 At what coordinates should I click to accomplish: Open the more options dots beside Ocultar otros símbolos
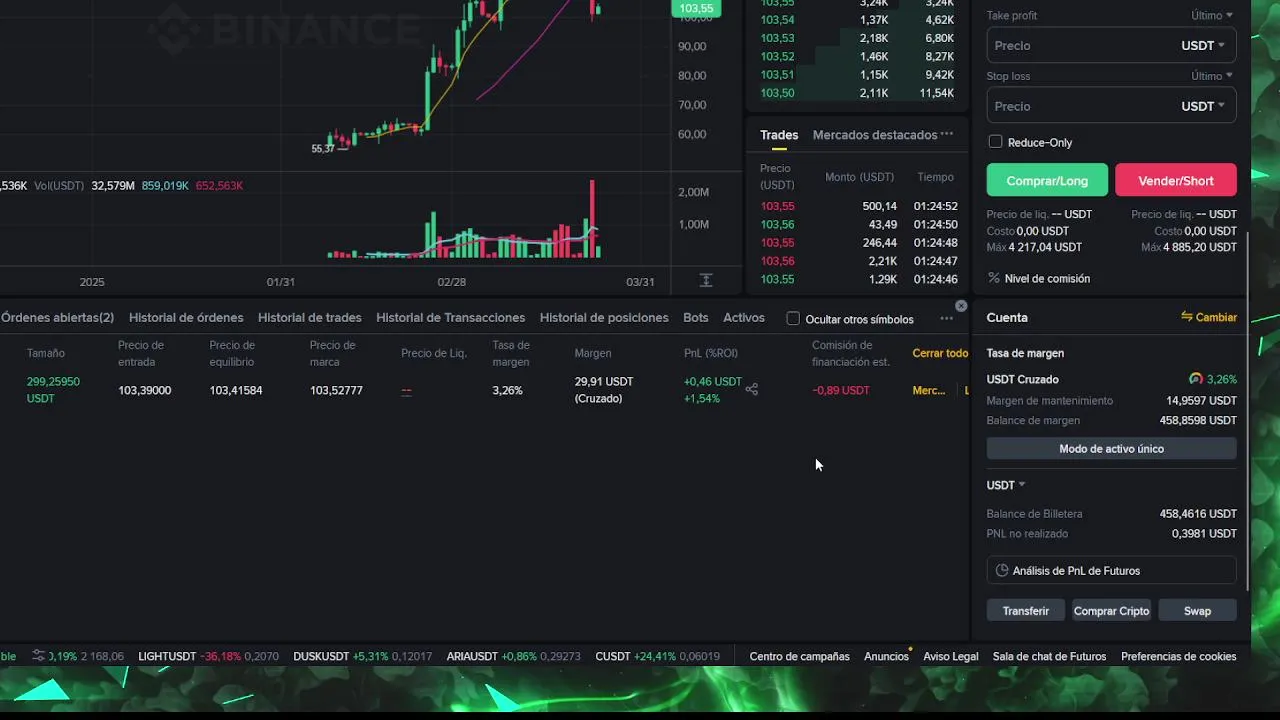tap(947, 319)
